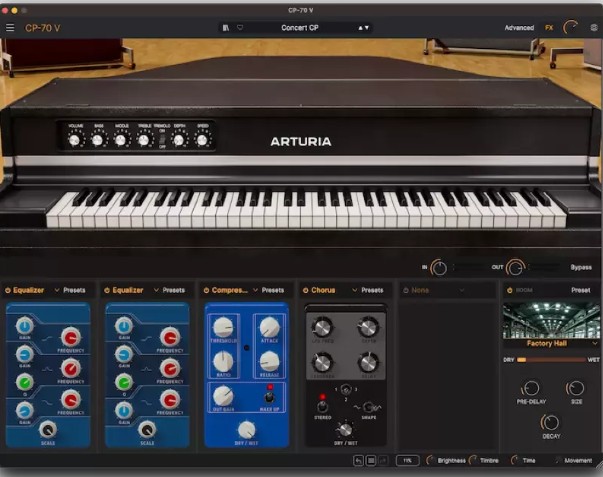Image resolution: width=603 pixels, height=477 pixels.
Task: Toggle power for the Chorus slot
Action: click(305, 290)
